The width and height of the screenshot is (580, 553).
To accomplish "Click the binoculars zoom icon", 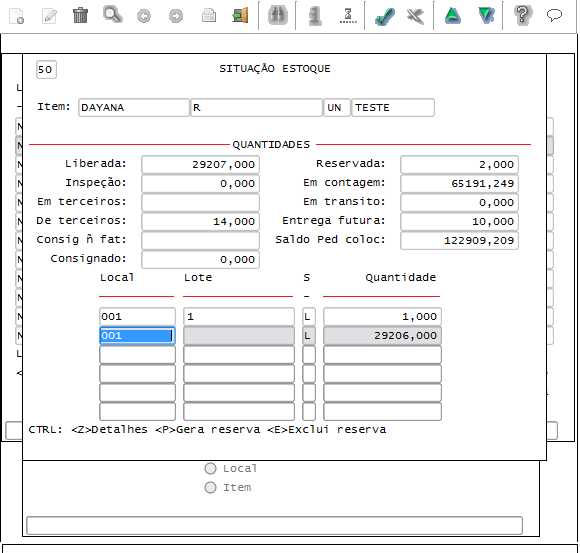I will pyautogui.click(x=278, y=16).
